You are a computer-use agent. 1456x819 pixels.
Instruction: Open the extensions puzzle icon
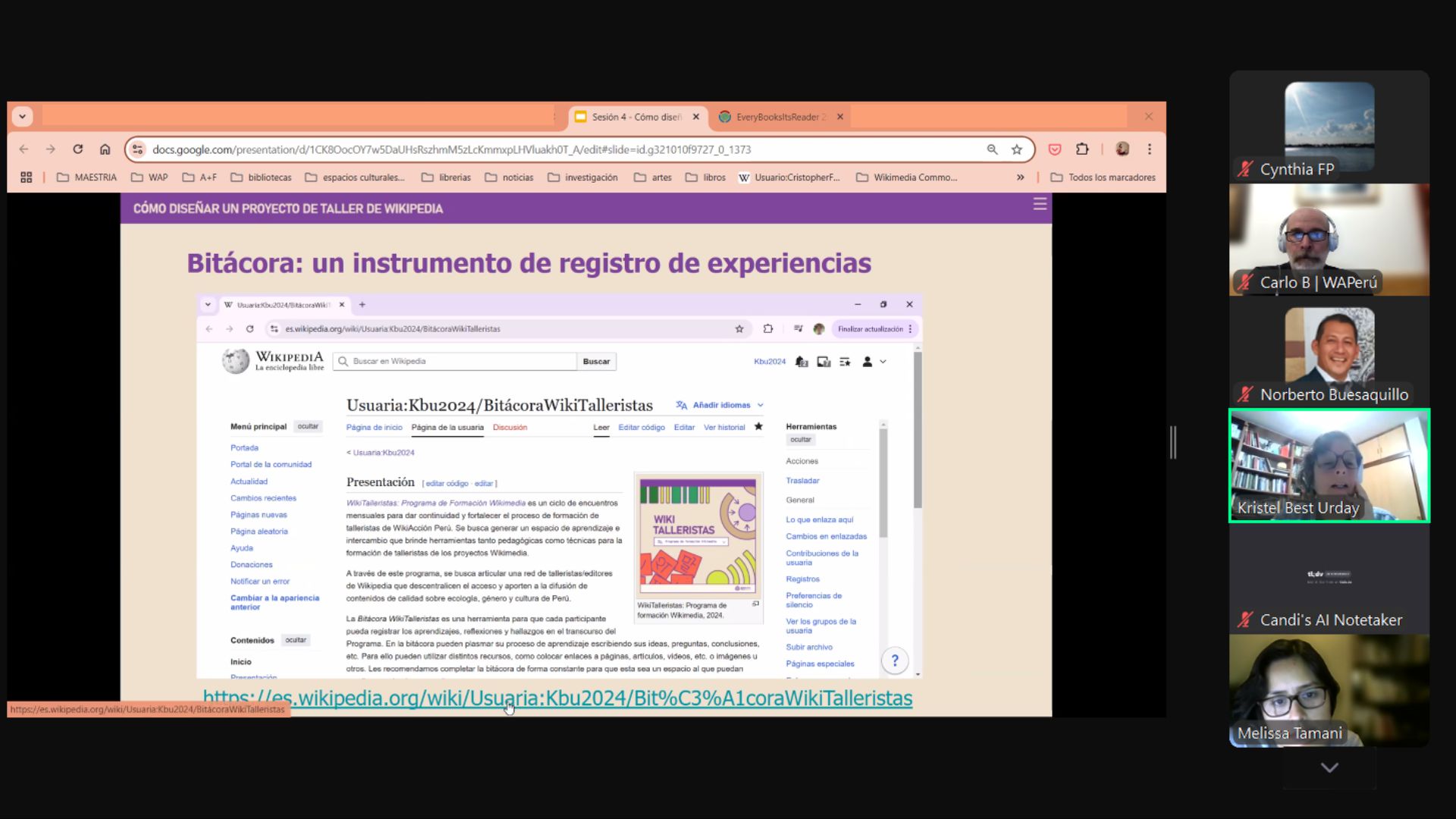coord(1082,149)
